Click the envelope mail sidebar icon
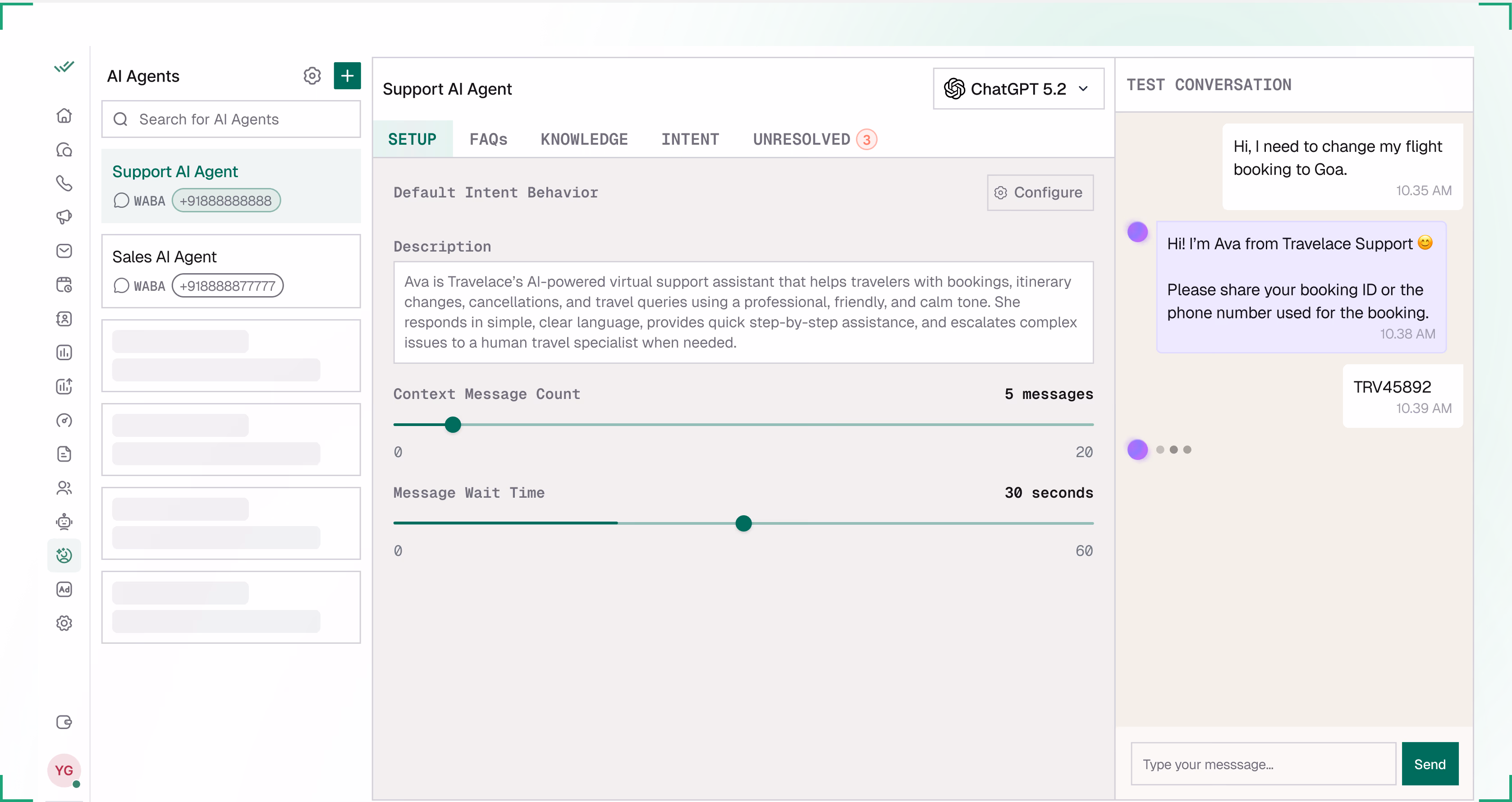 [x=64, y=251]
